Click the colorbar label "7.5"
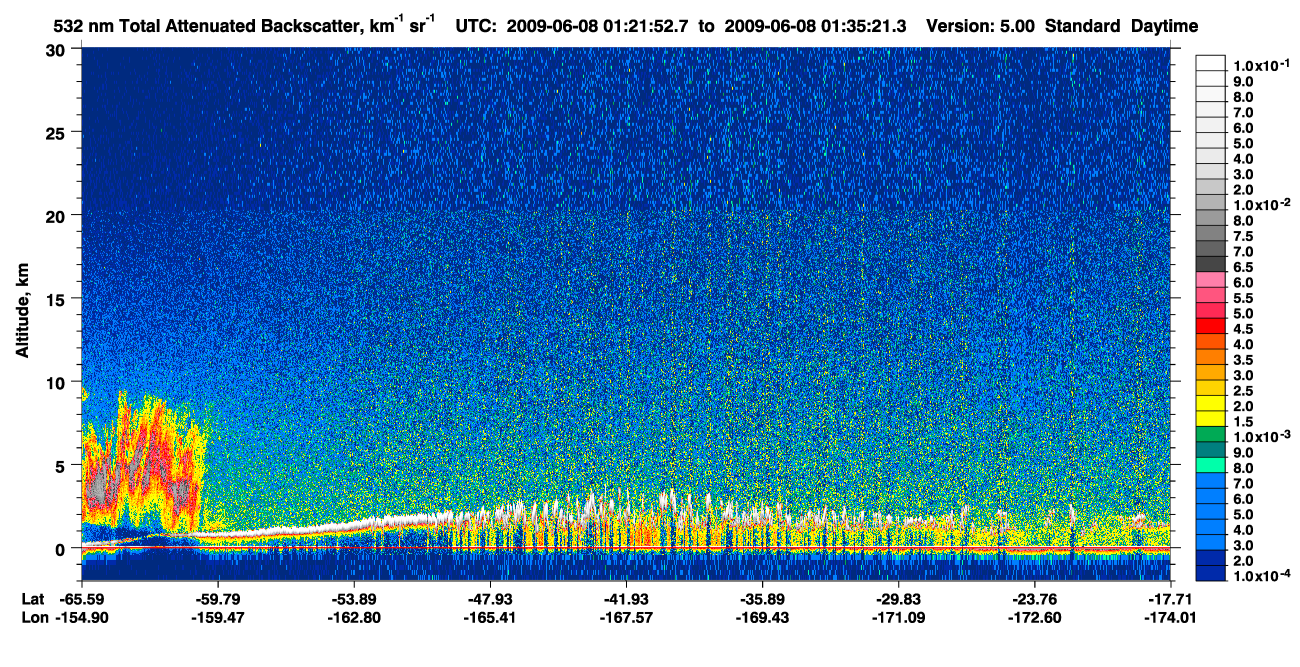 click(1243, 236)
